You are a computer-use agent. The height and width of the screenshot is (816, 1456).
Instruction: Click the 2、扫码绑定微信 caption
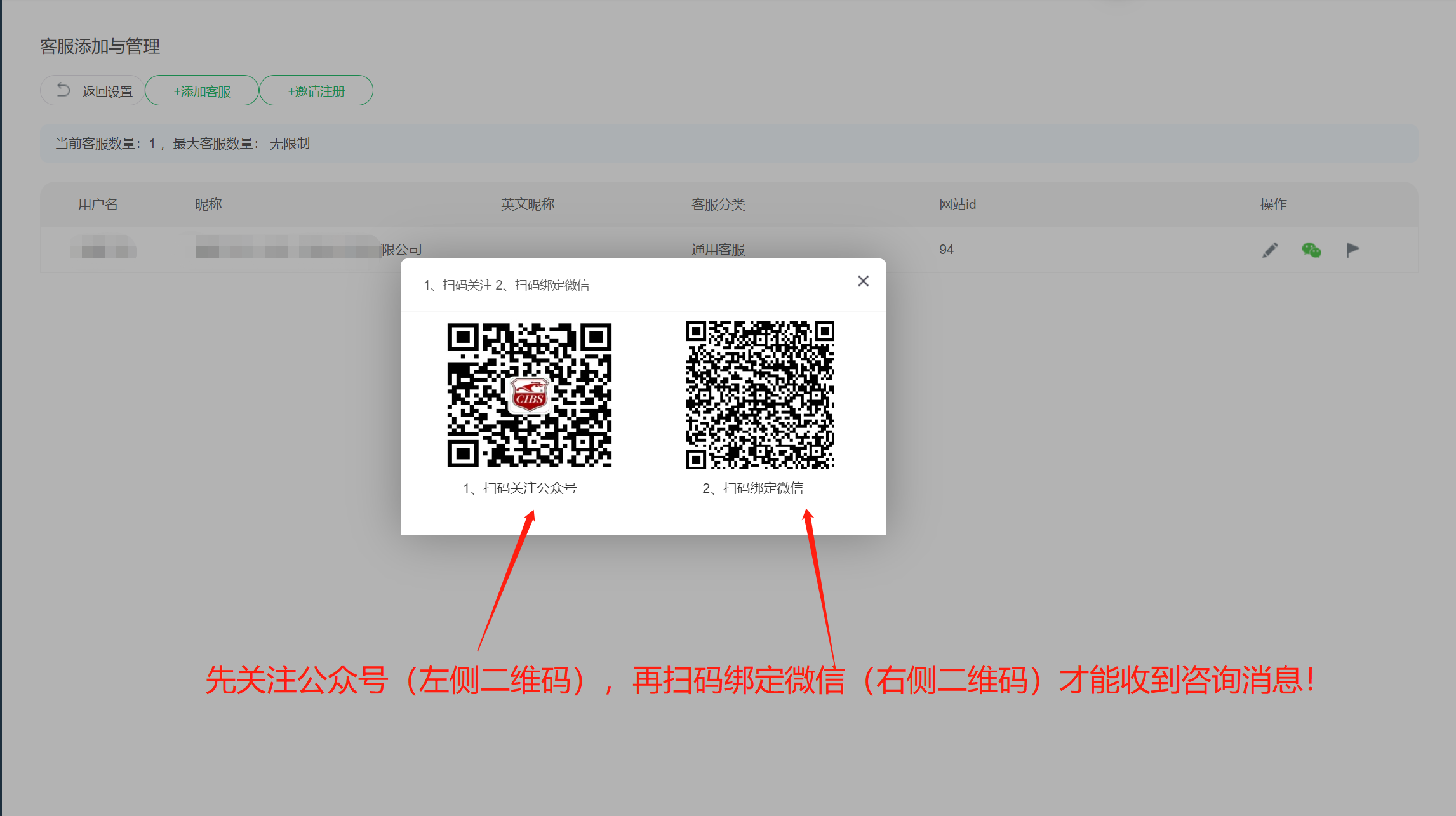coord(752,488)
